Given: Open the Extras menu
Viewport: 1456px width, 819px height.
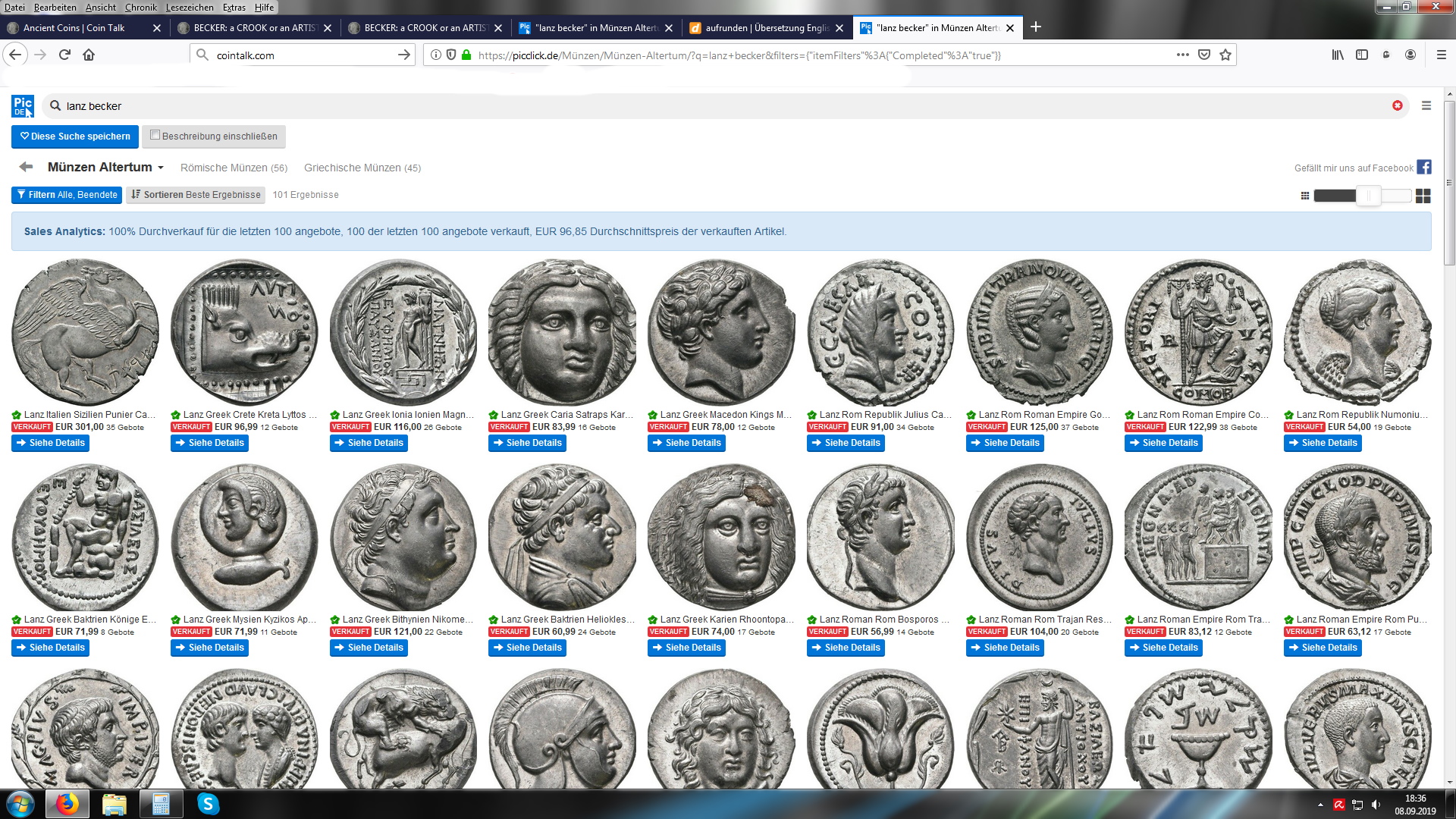Looking at the screenshot, I should [234, 7].
